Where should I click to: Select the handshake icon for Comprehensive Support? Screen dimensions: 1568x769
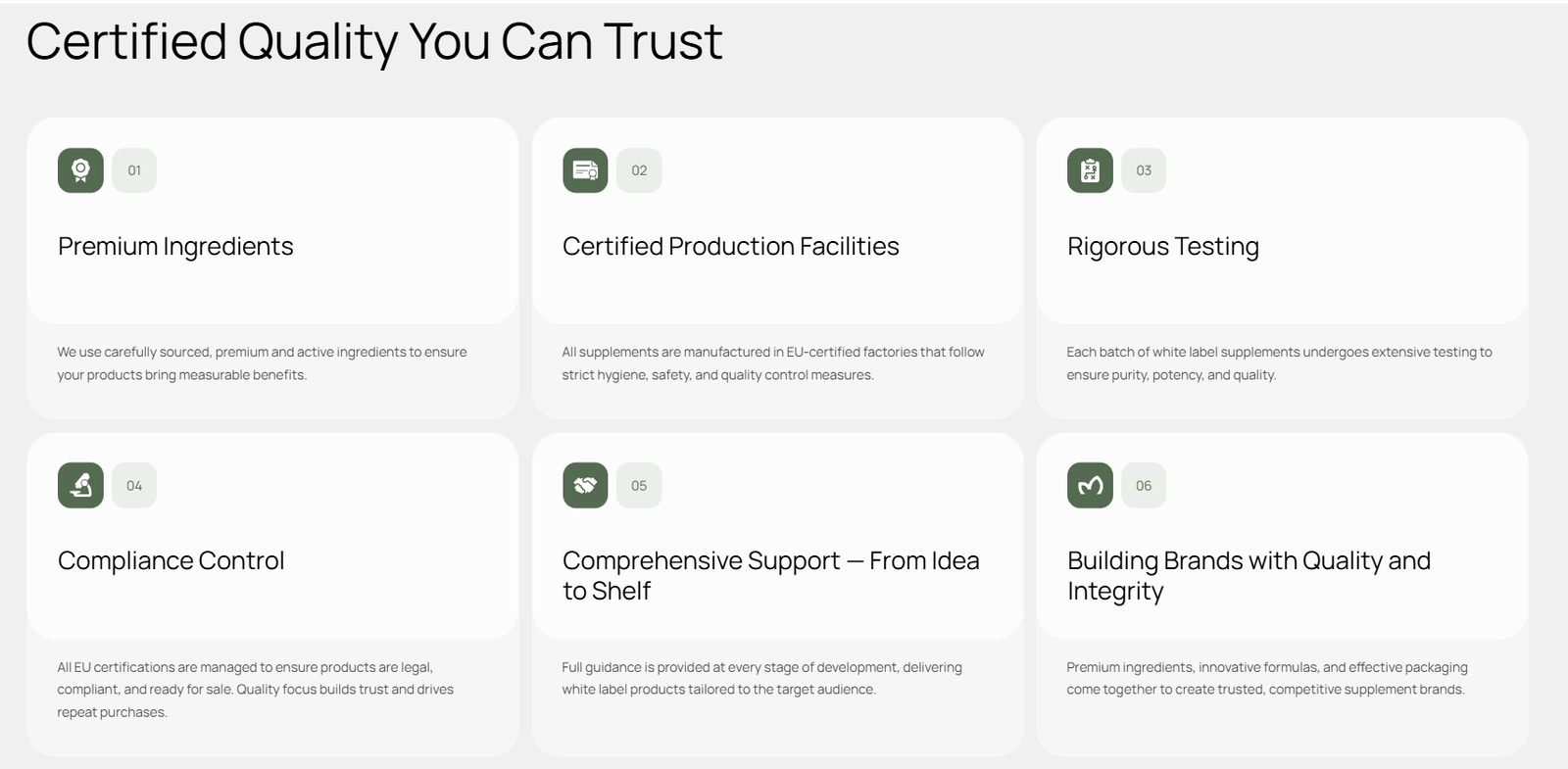(585, 485)
